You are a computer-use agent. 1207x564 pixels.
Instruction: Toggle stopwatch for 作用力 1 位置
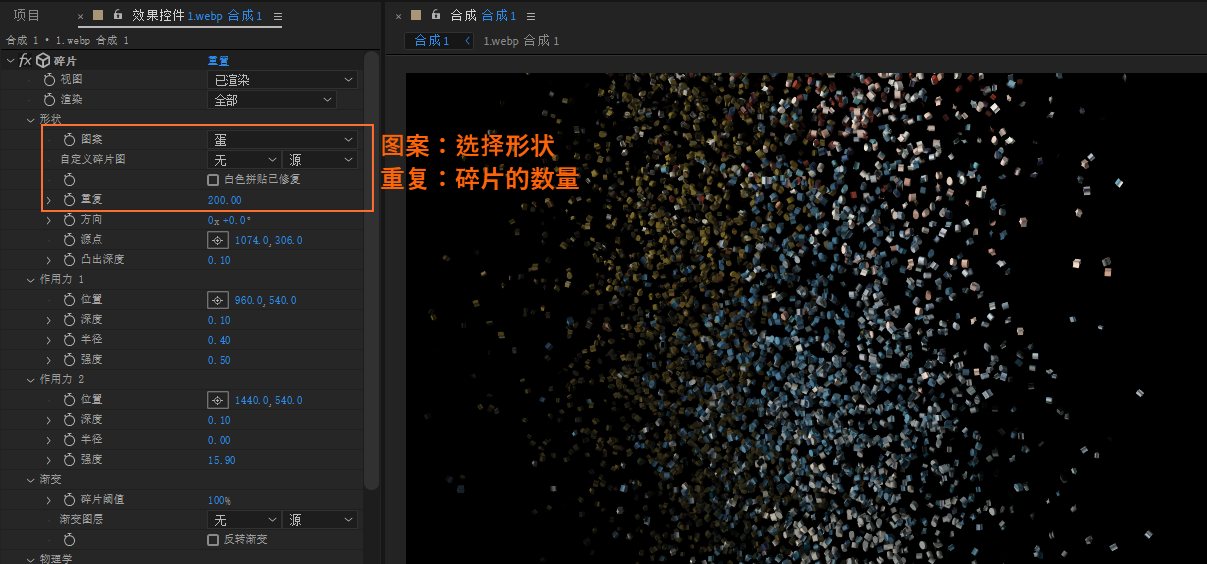69,299
